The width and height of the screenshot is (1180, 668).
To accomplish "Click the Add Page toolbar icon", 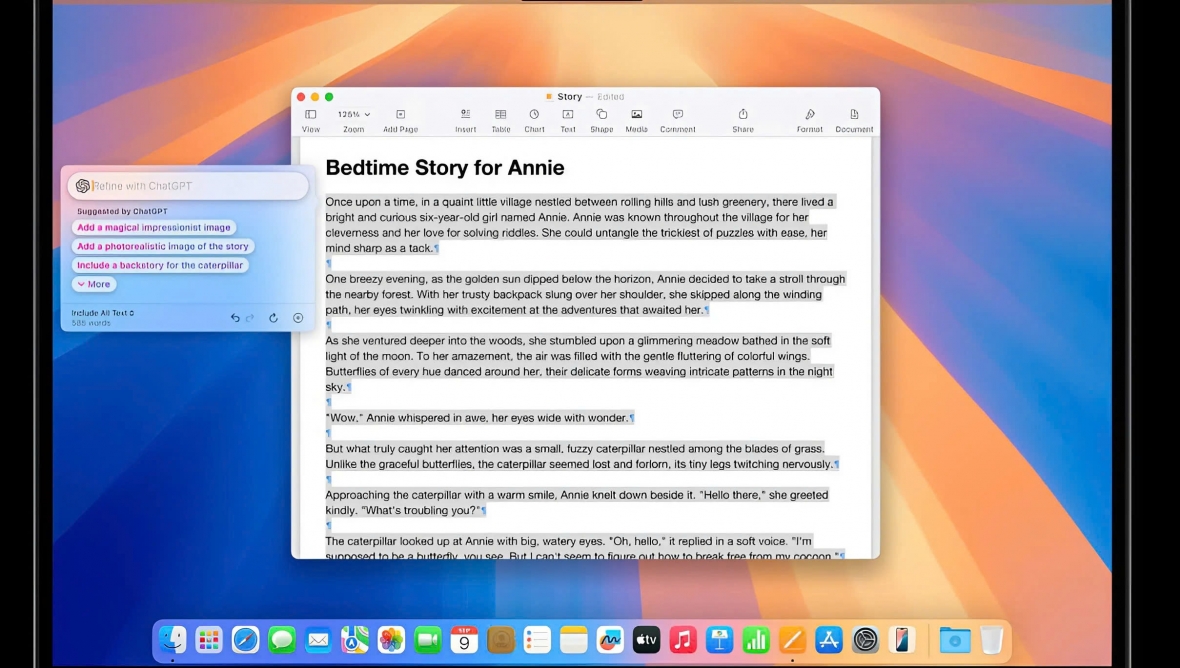I will 400,114.
